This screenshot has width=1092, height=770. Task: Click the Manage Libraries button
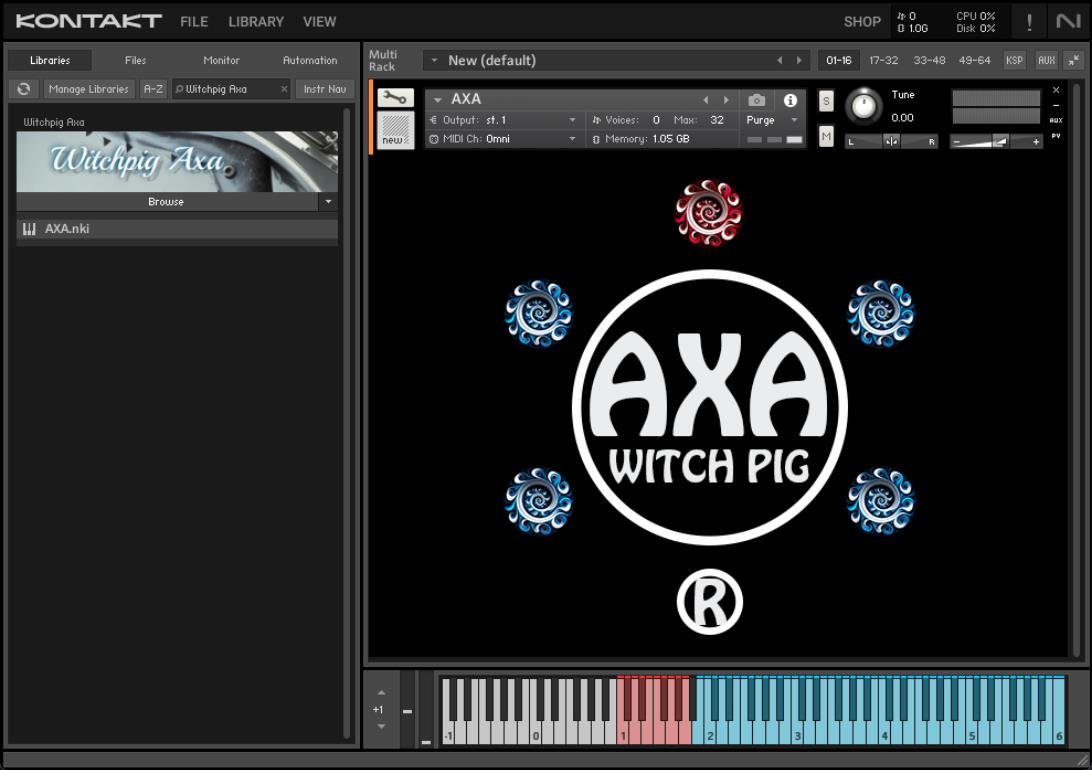(88, 89)
